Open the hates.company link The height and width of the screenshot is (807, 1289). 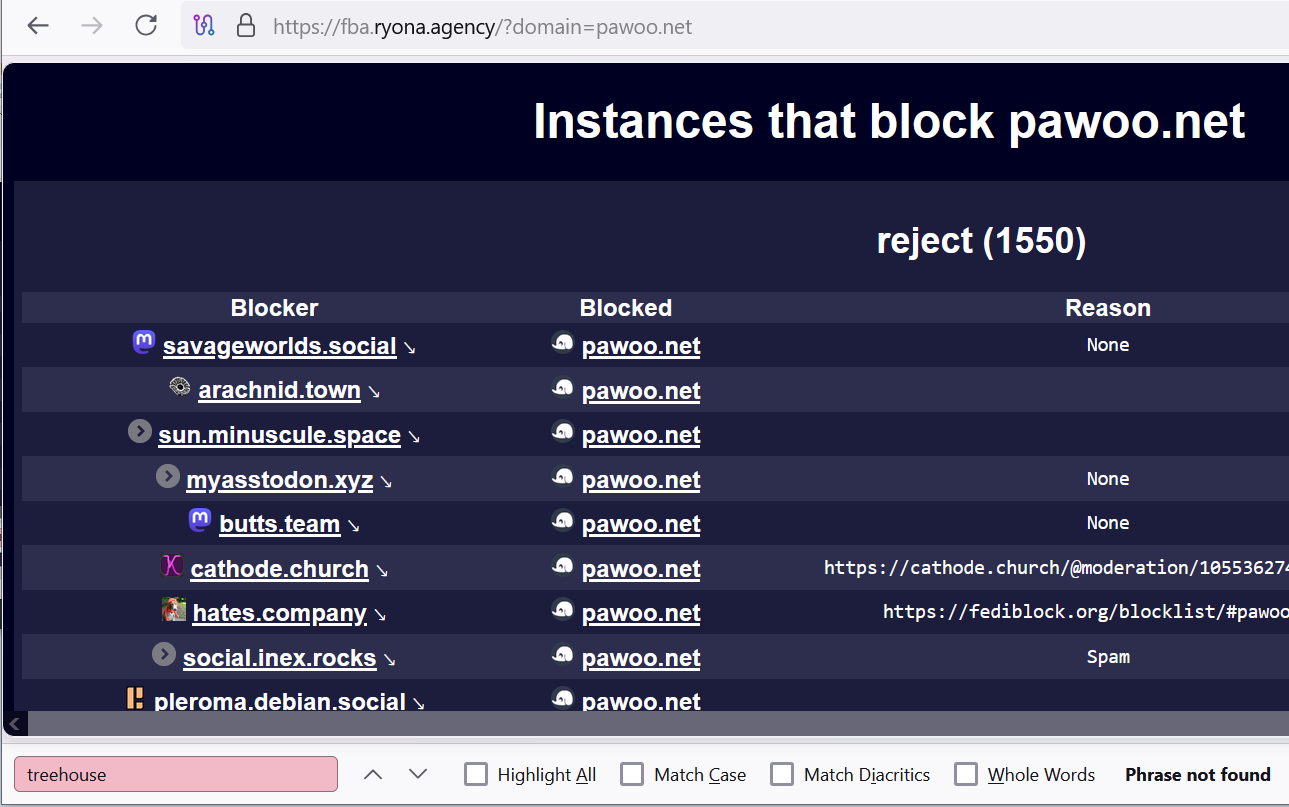280,613
